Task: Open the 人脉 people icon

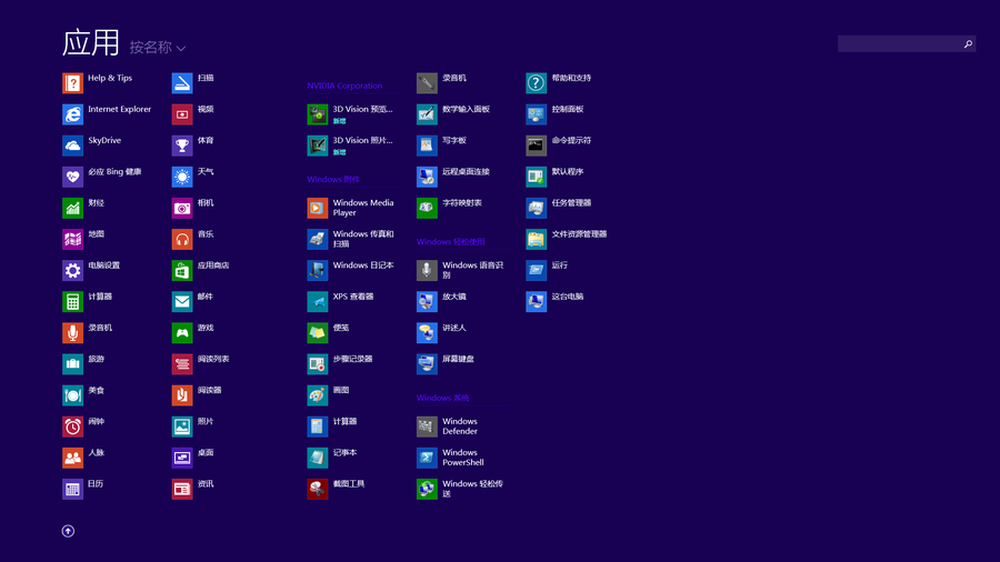Action: 73,458
